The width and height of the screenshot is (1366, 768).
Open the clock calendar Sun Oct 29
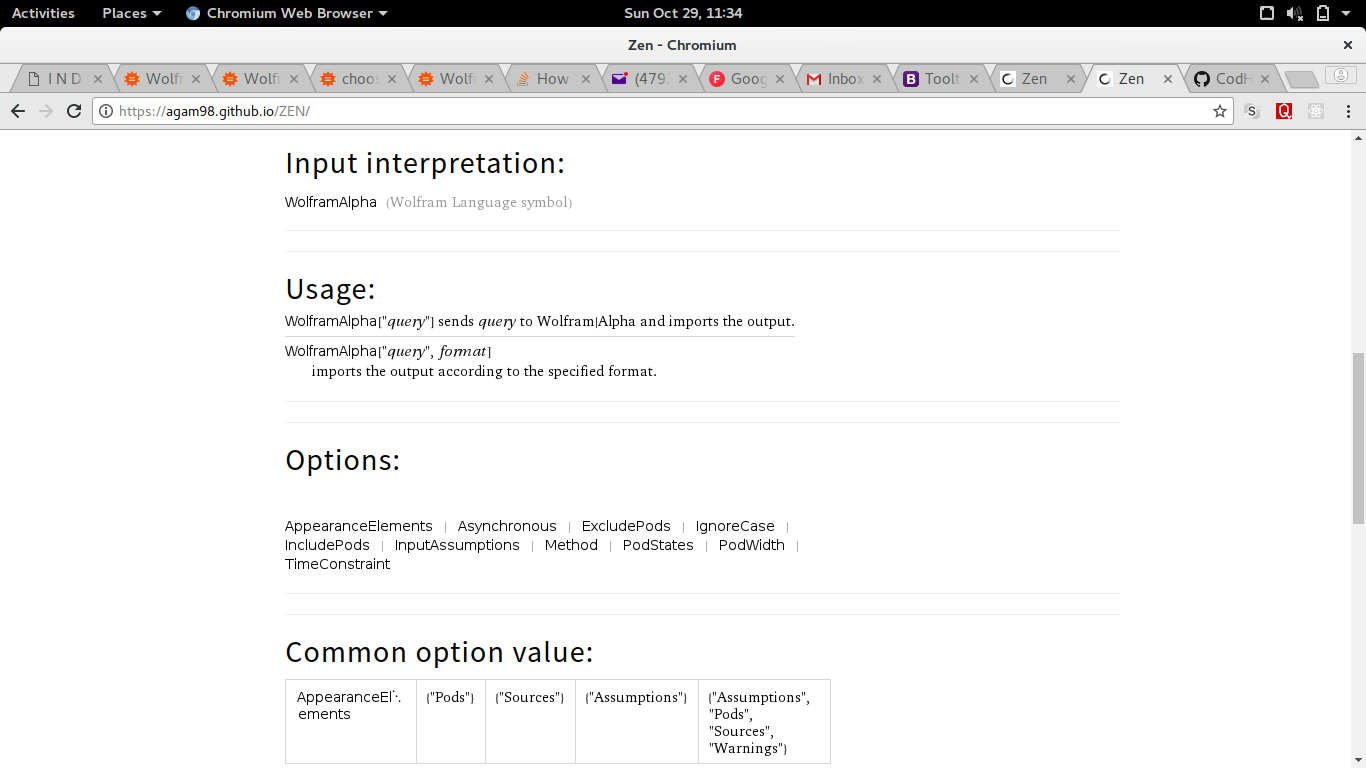coord(683,13)
